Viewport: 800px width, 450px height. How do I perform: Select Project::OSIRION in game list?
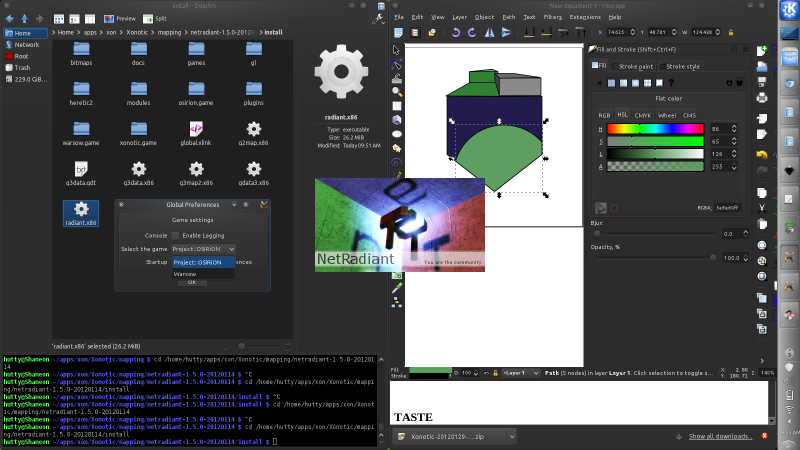coord(204,262)
